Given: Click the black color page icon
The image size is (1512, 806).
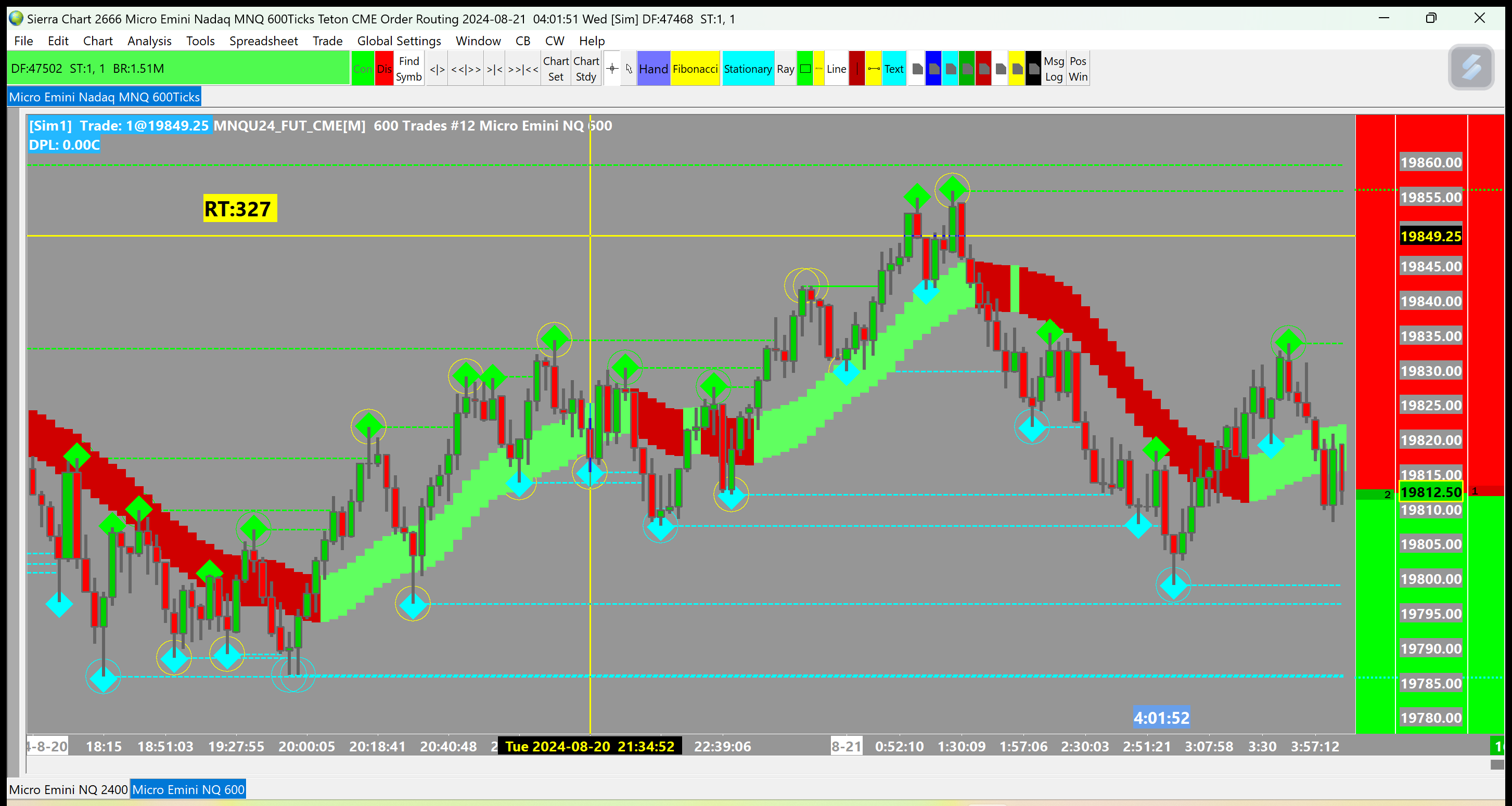Looking at the screenshot, I should pyautogui.click(x=1034, y=69).
